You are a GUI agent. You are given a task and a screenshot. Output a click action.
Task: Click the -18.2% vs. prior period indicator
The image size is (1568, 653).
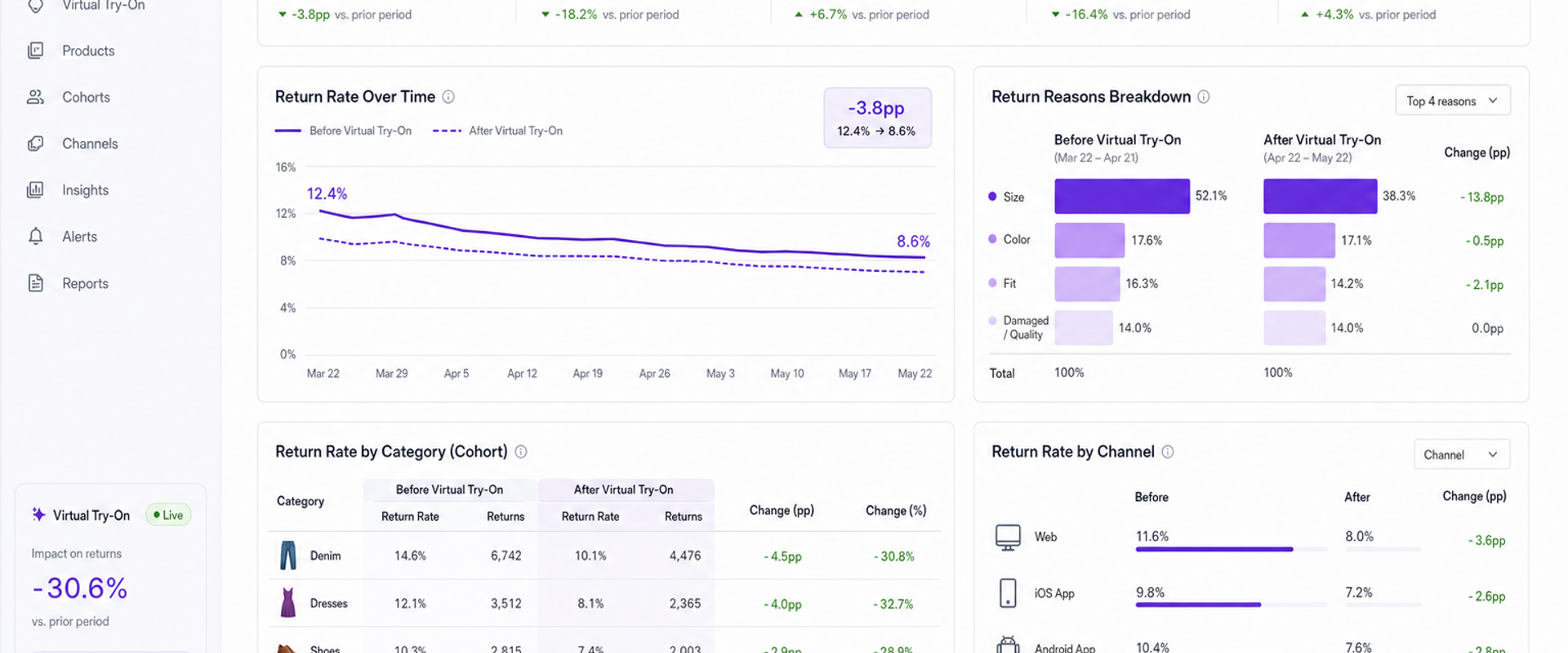click(610, 15)
